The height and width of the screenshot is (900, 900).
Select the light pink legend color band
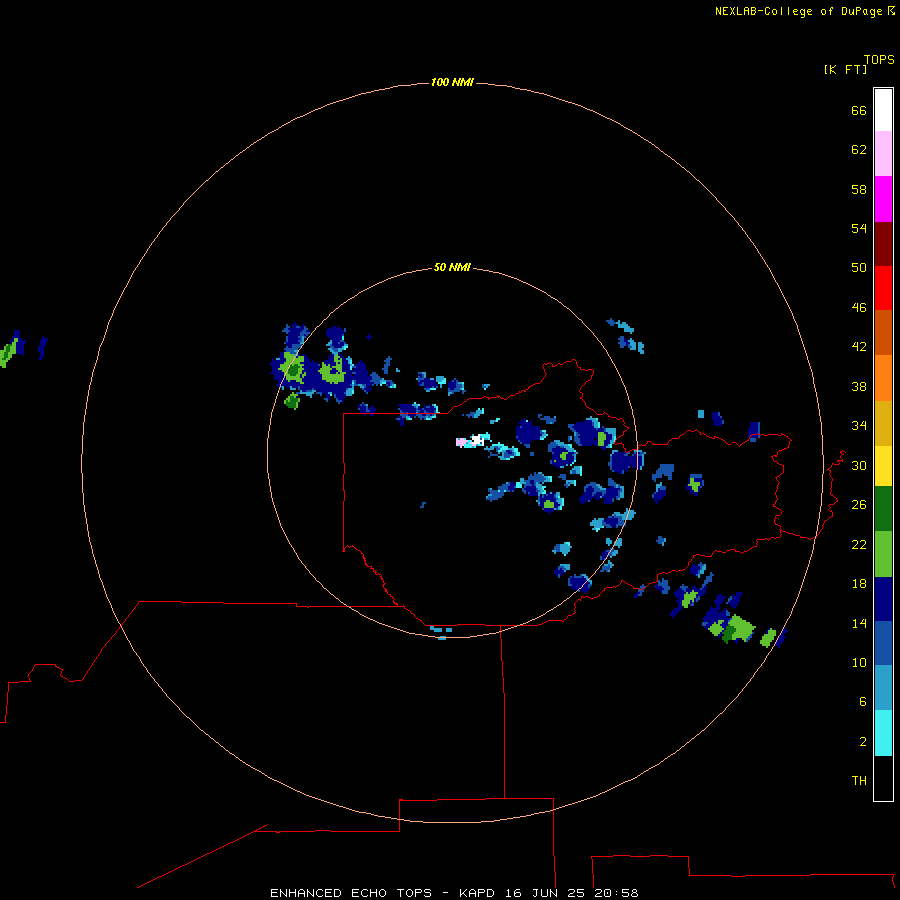click(x=883, y=153)
